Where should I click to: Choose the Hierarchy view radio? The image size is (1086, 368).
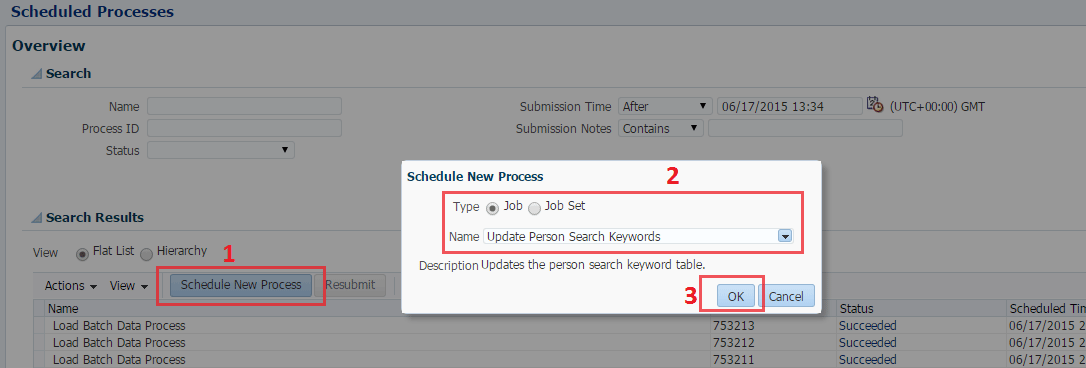(147, 254)
